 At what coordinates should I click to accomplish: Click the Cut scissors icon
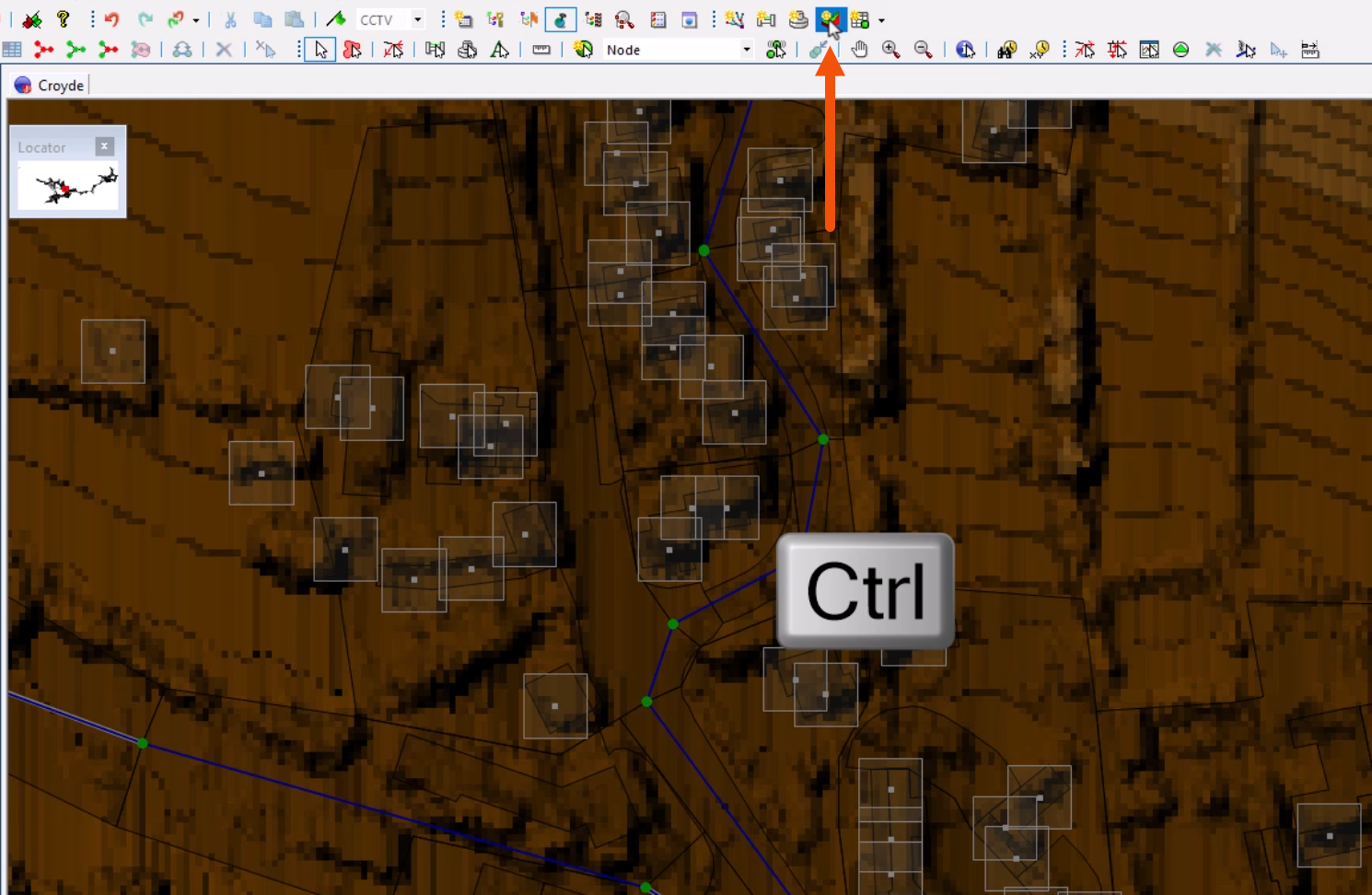230,18
